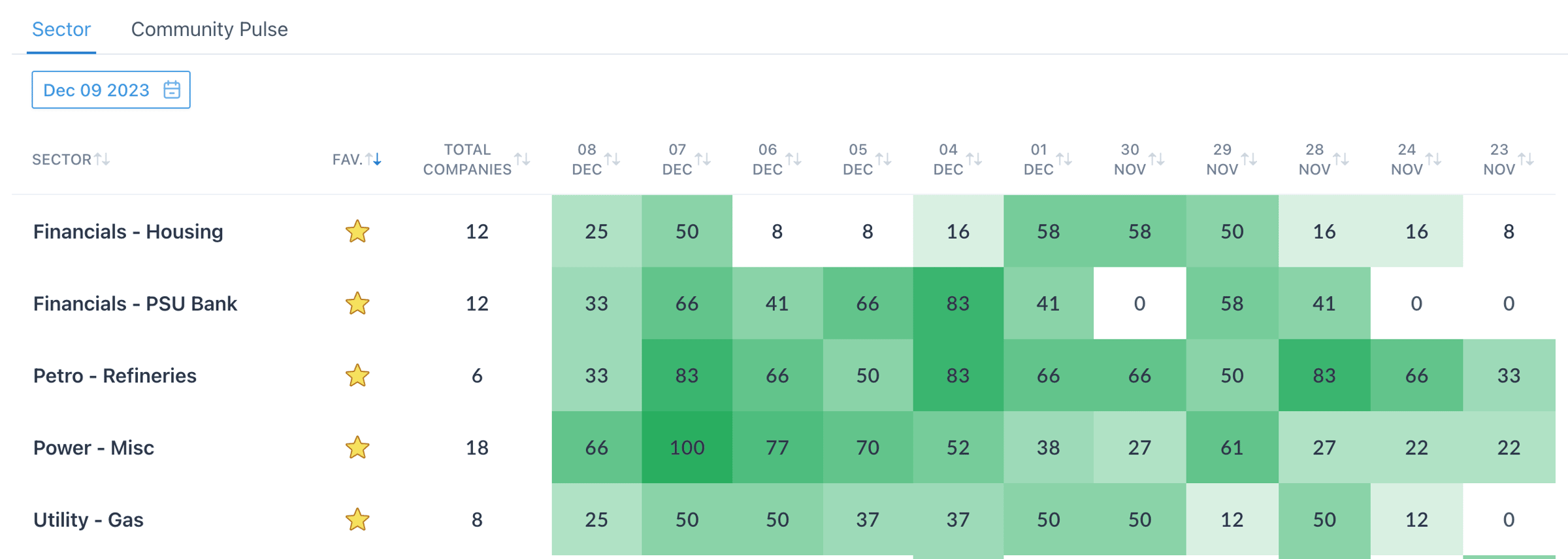Toggle favorite star for Petro - Refineries
The width and height of the screenshot is (1568, 559).
357,376
